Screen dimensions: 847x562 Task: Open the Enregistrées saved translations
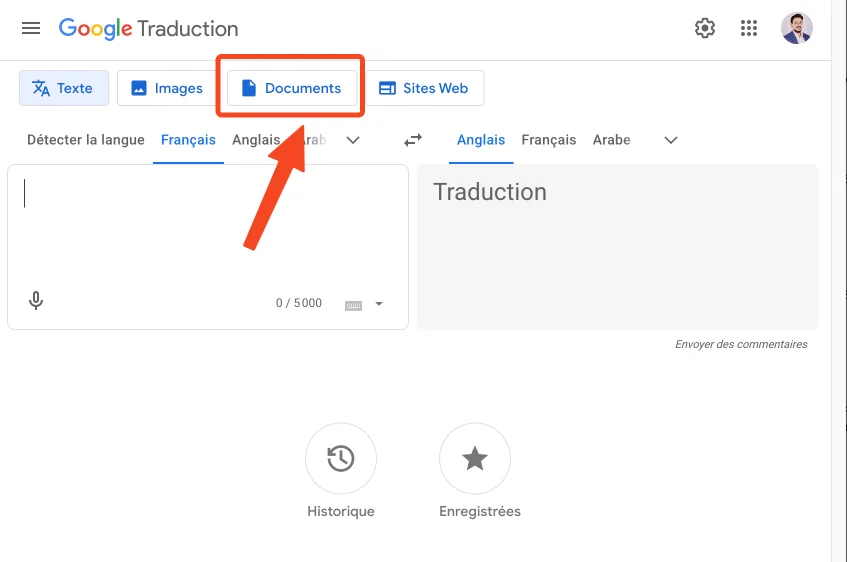pyautogui.click(x=475, y=458)
